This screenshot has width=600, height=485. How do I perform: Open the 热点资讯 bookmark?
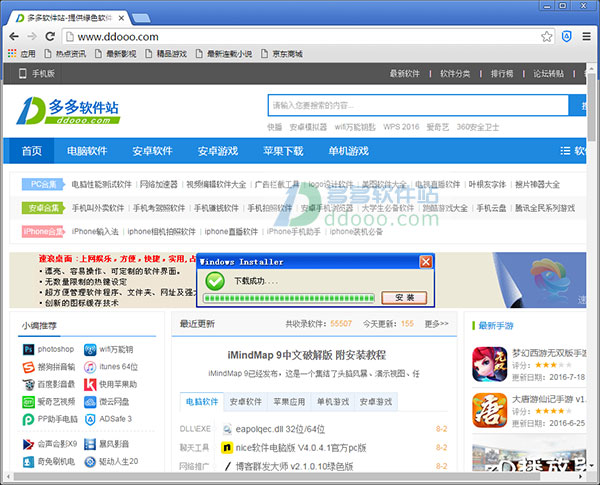(x=65, y=54)
